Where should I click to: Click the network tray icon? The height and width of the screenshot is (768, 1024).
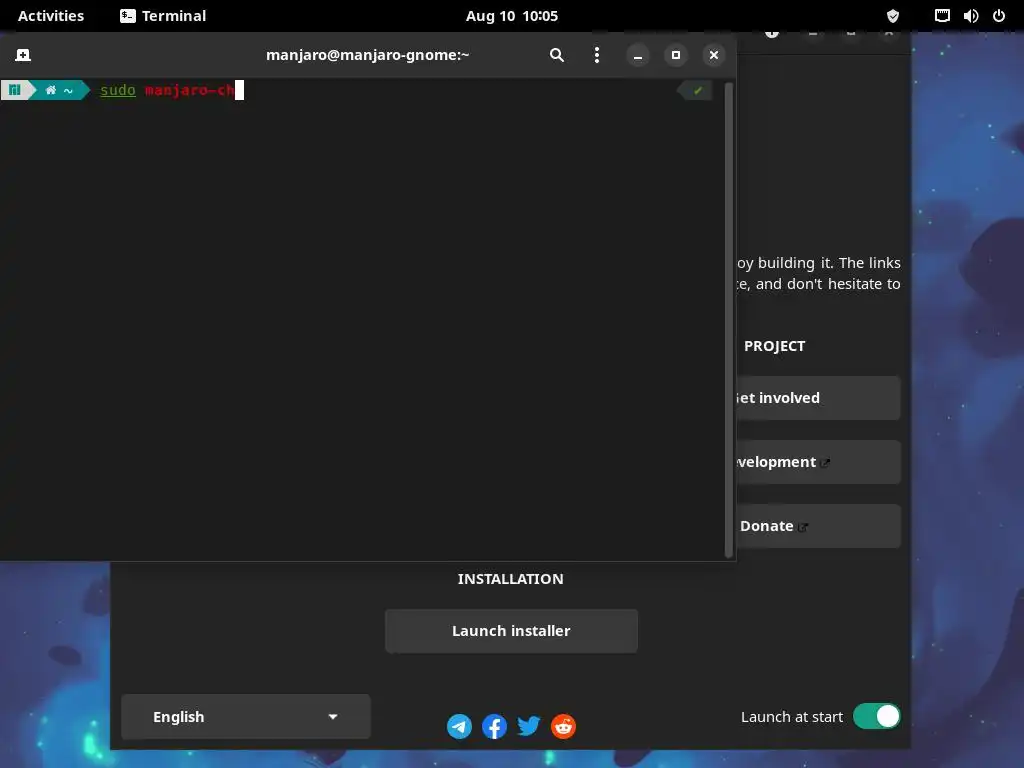pyautogui.click(x=942, y=16)
